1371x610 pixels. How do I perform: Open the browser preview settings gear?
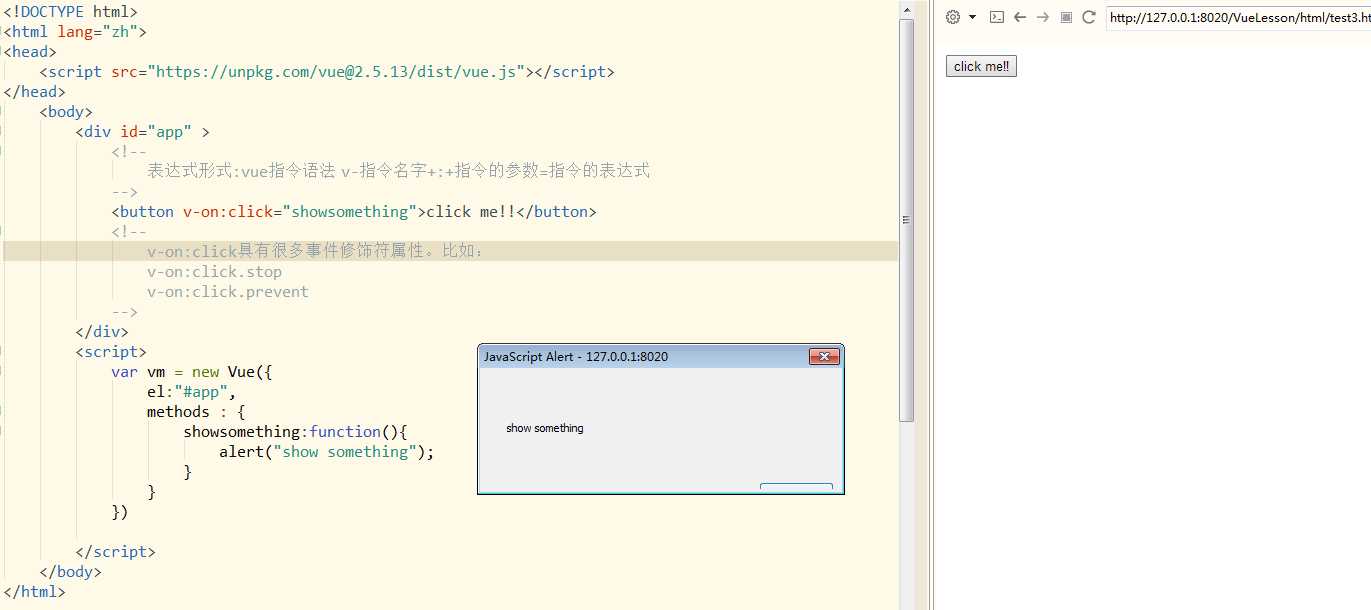pos(952,17)
